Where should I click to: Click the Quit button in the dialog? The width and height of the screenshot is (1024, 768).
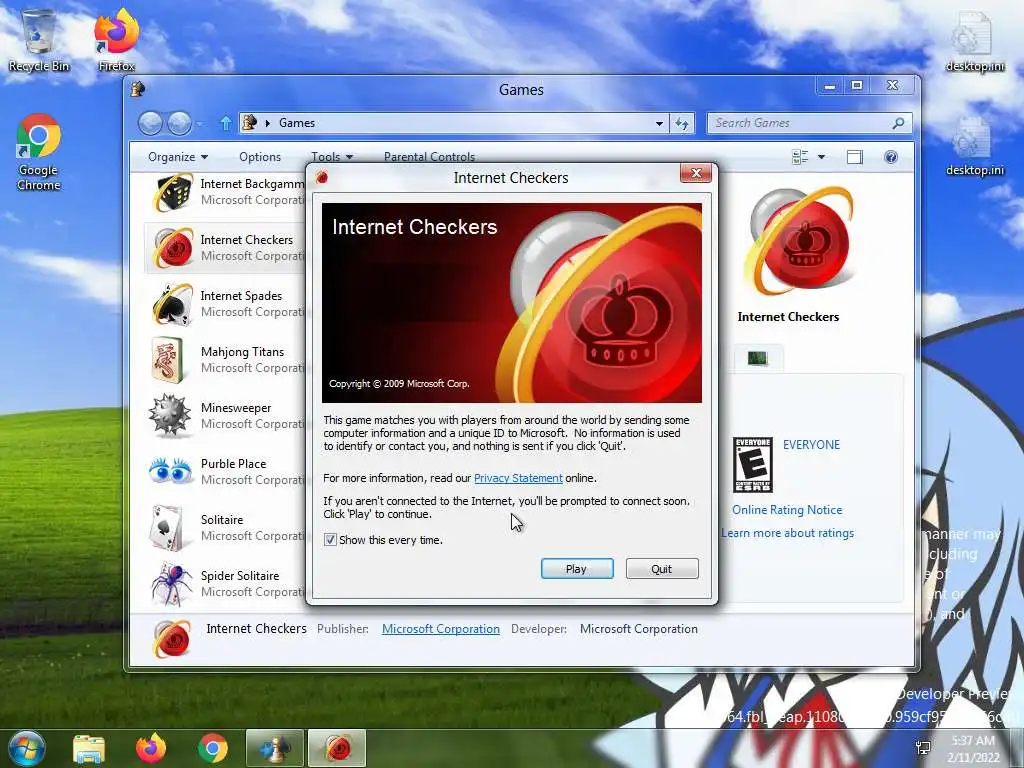coord(662,569)
